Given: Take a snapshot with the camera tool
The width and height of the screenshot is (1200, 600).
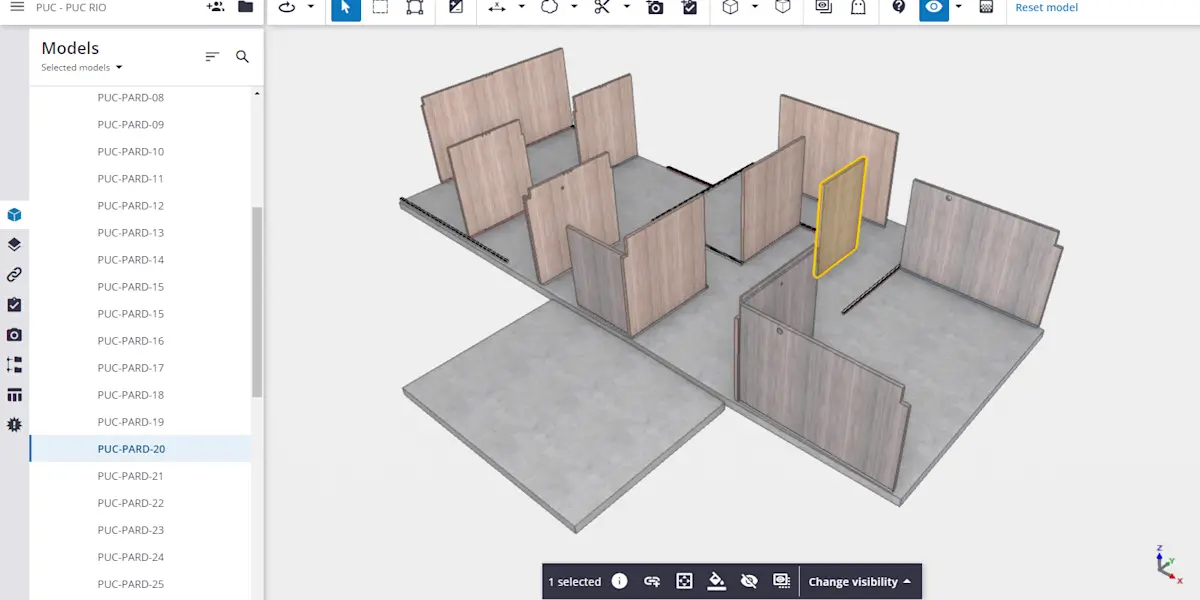Looking at the screenshot, I should coord(655,8).
